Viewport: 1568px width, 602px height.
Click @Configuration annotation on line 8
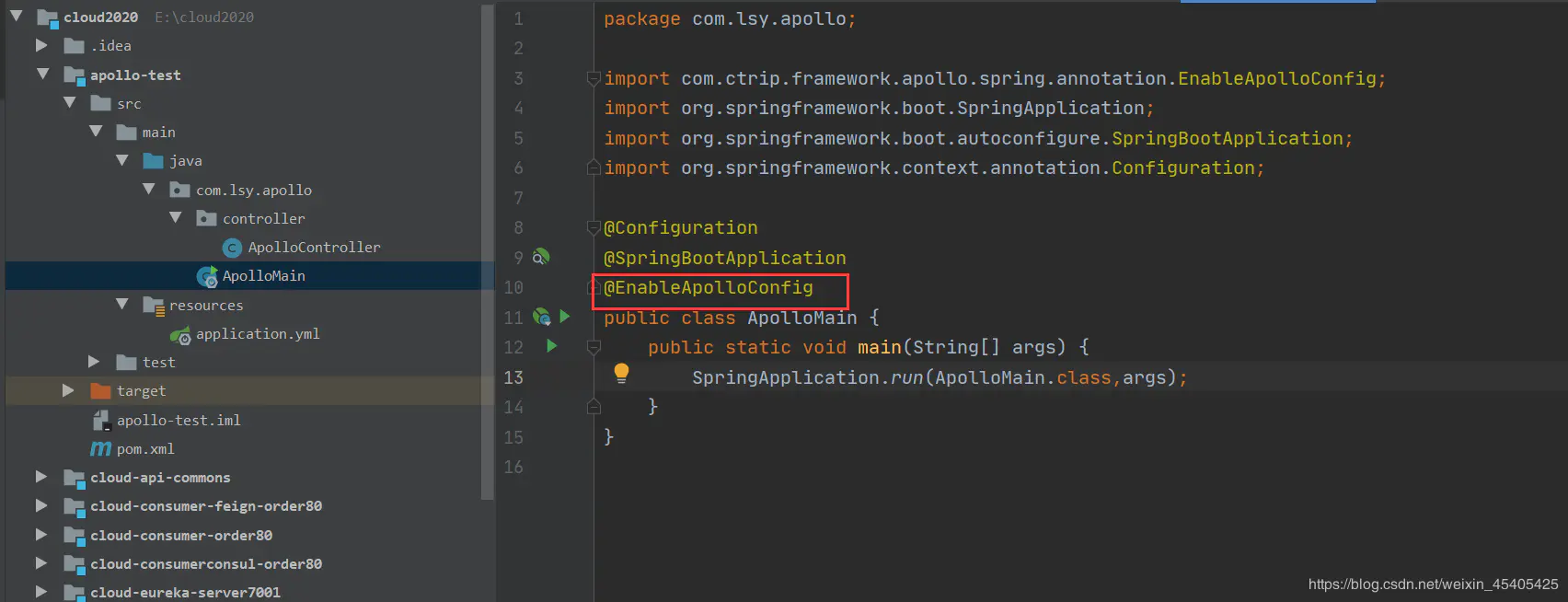coord(681,227)
